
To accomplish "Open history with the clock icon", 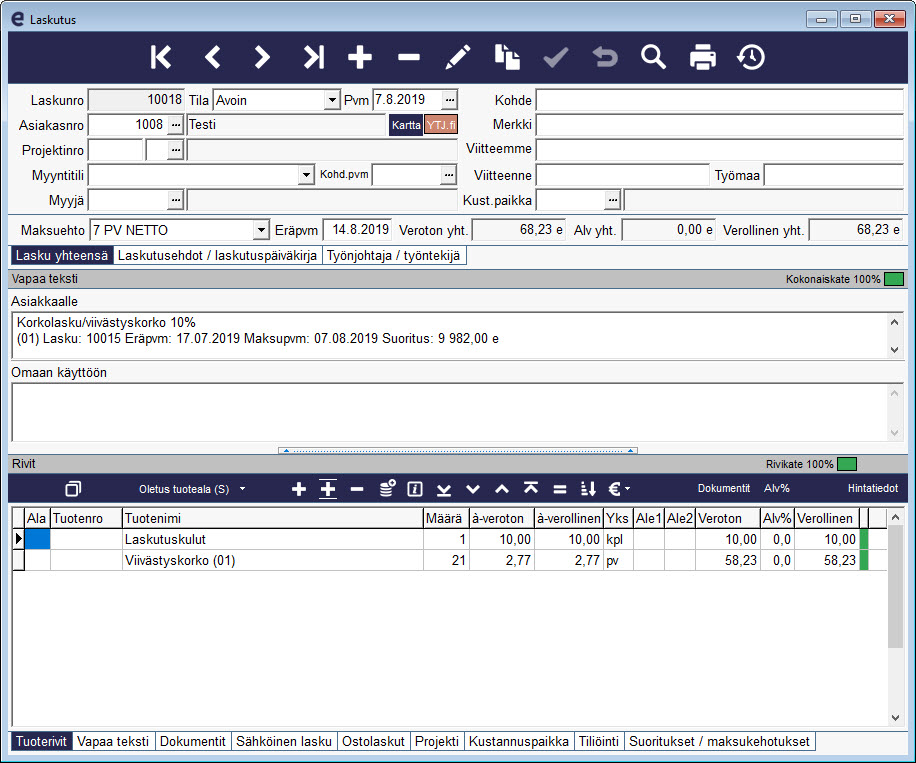I will click(751, 57).
